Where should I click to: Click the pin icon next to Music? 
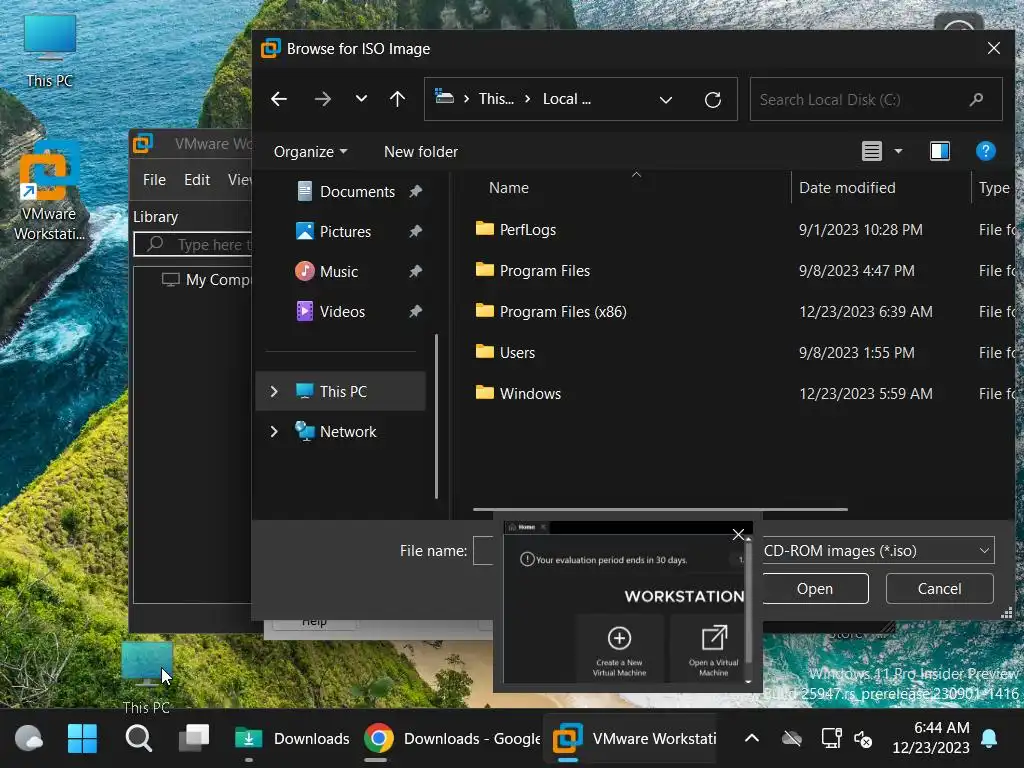pos(415,271)
